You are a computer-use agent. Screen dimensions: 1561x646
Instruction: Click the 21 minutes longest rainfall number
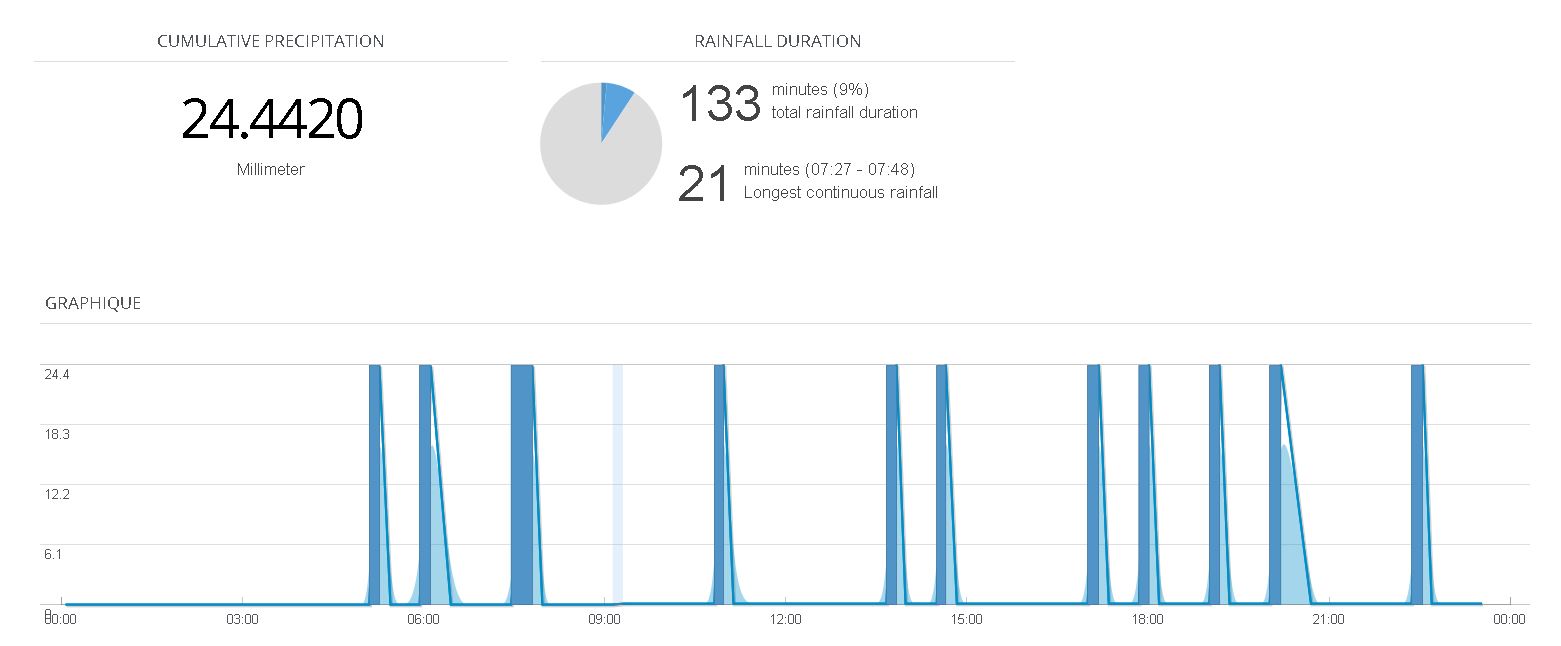coord(704,185)
